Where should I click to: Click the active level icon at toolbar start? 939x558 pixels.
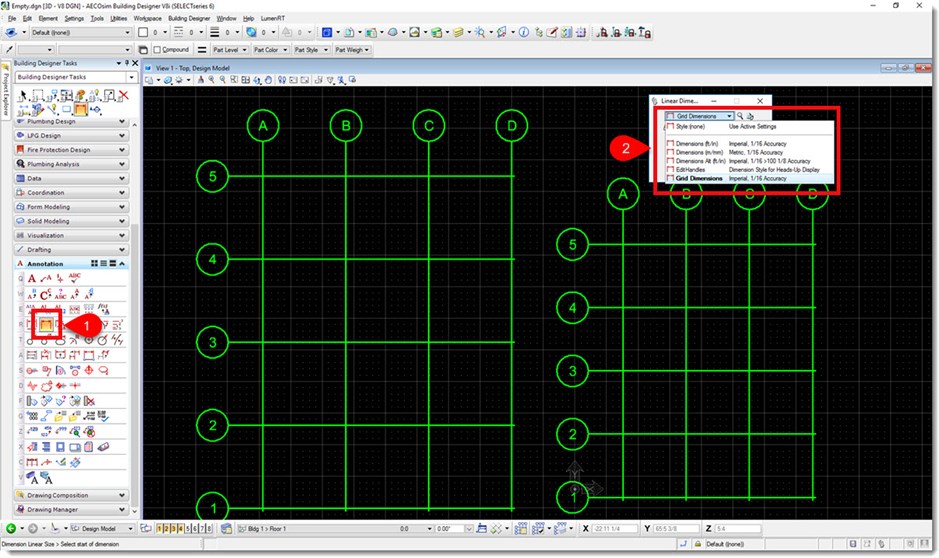point(11,32)
